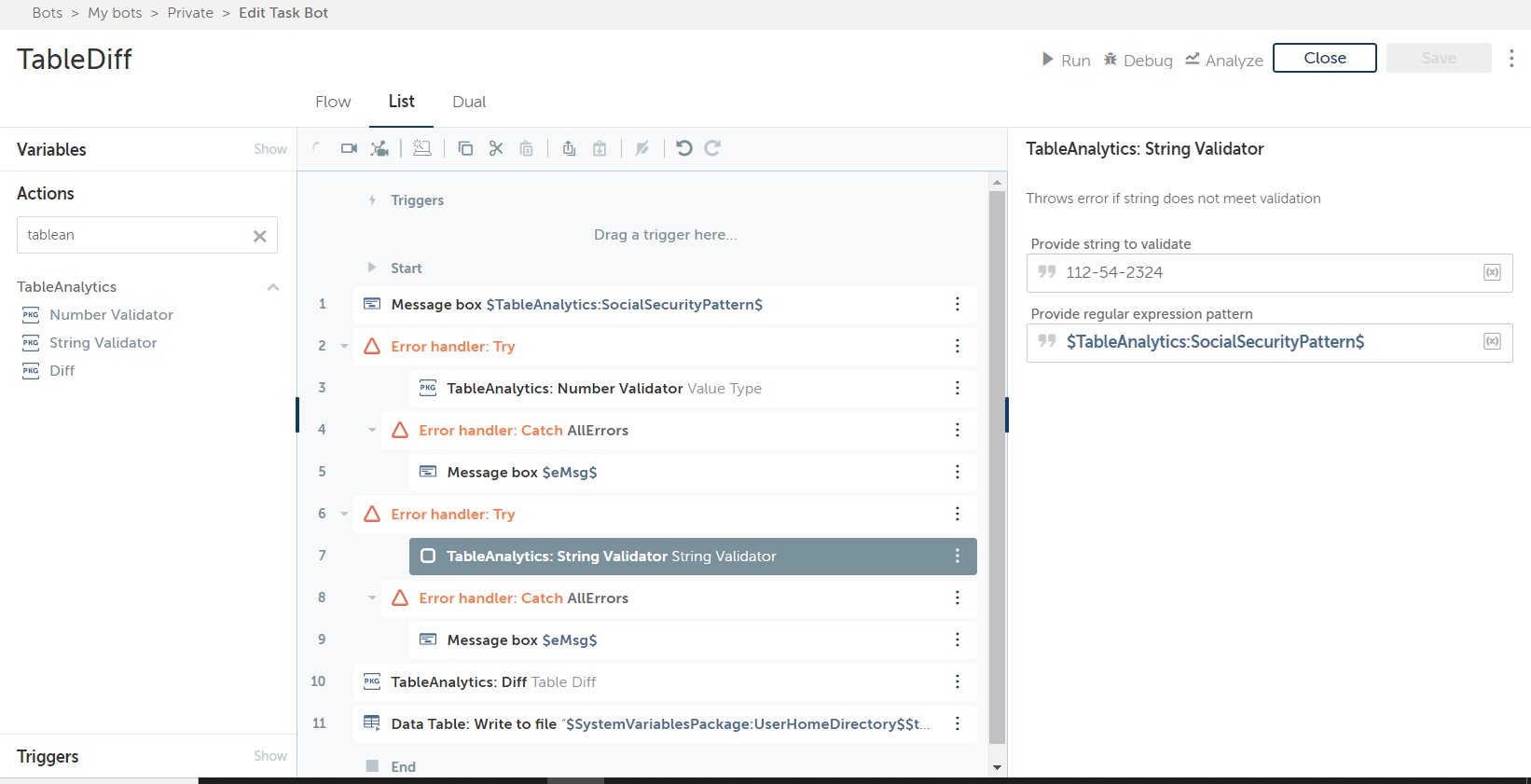Collapse Catch AllErrors block on line 8
Image resolution: width=1531 pixels, height=784 pixels.
coord(372,598)
